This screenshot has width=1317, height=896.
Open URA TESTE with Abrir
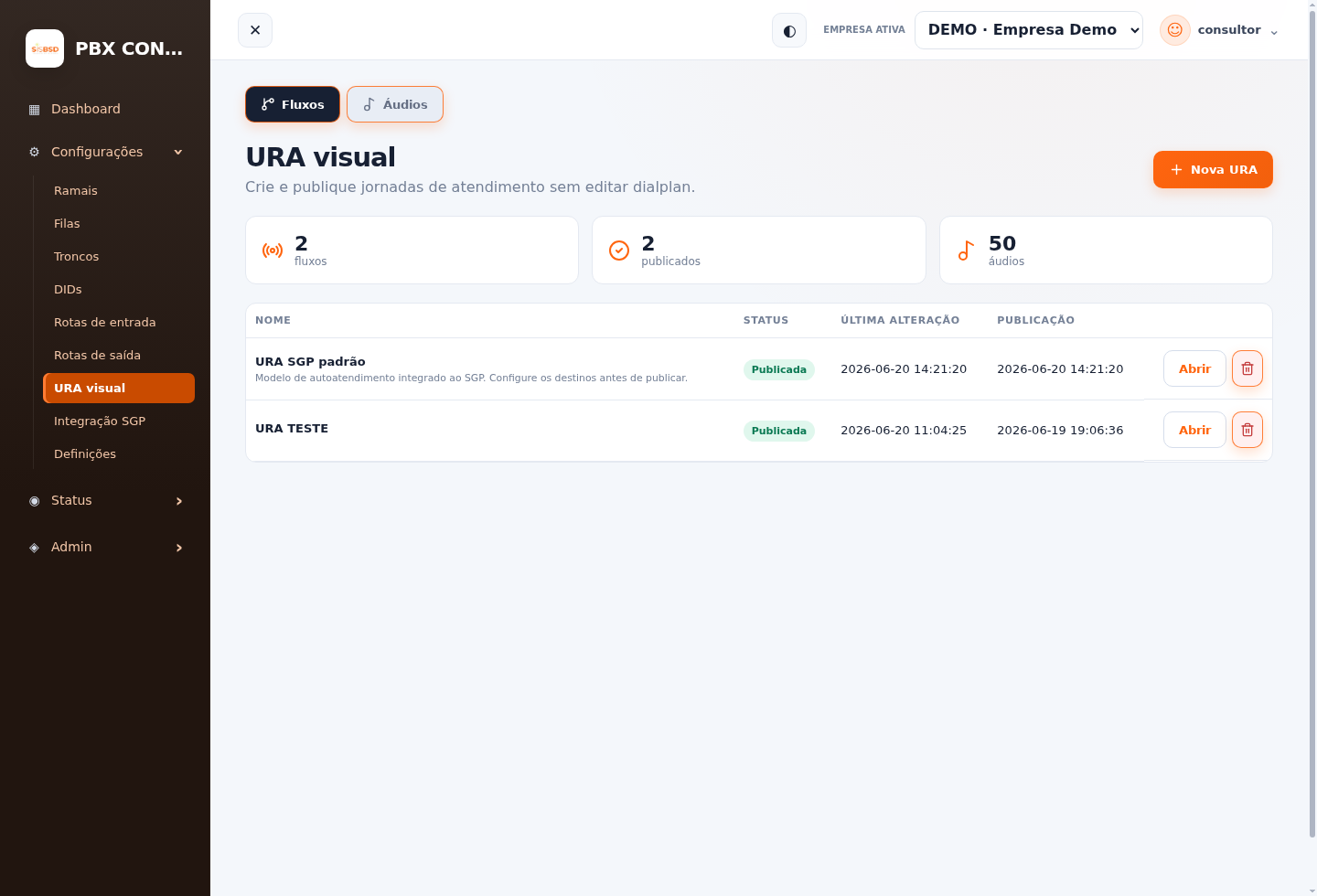click(1194, 430)
